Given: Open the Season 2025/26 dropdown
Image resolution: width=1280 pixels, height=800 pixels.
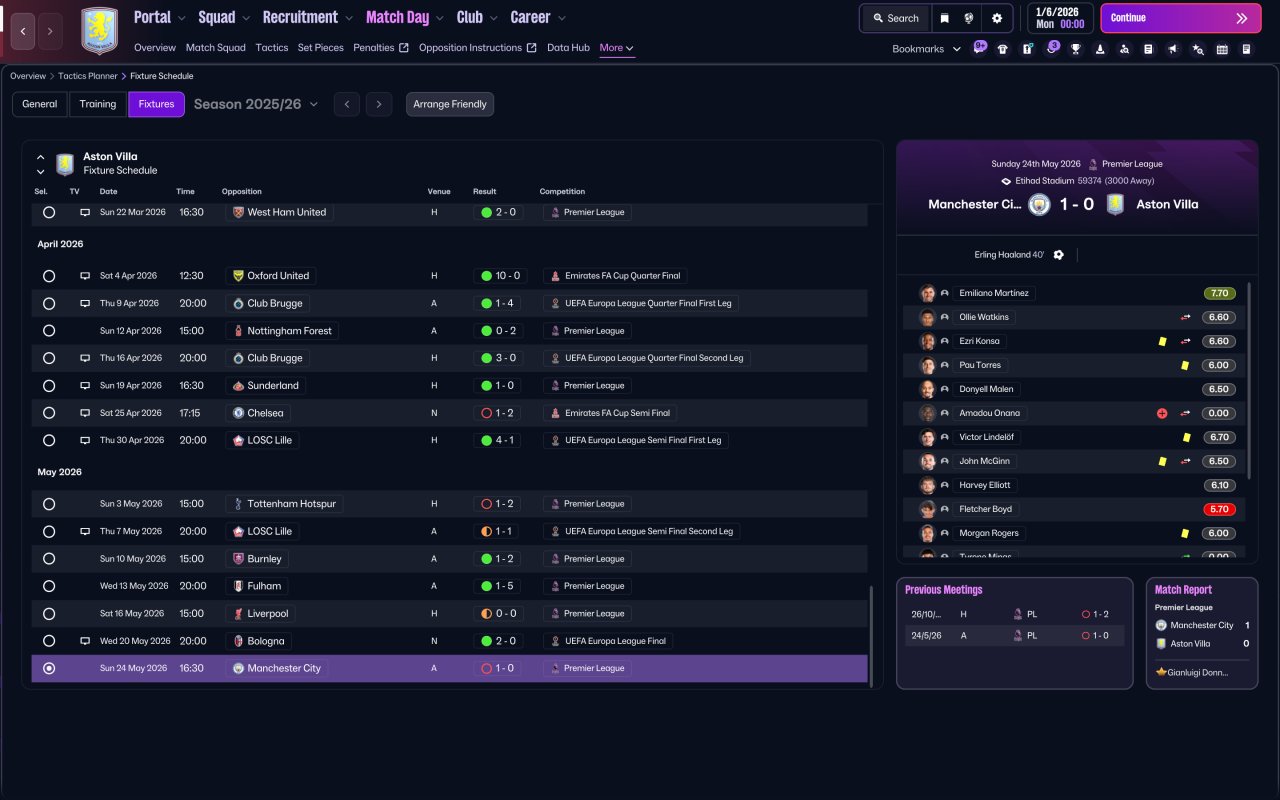Looking at the screenshot, I should tap(256, 104).
